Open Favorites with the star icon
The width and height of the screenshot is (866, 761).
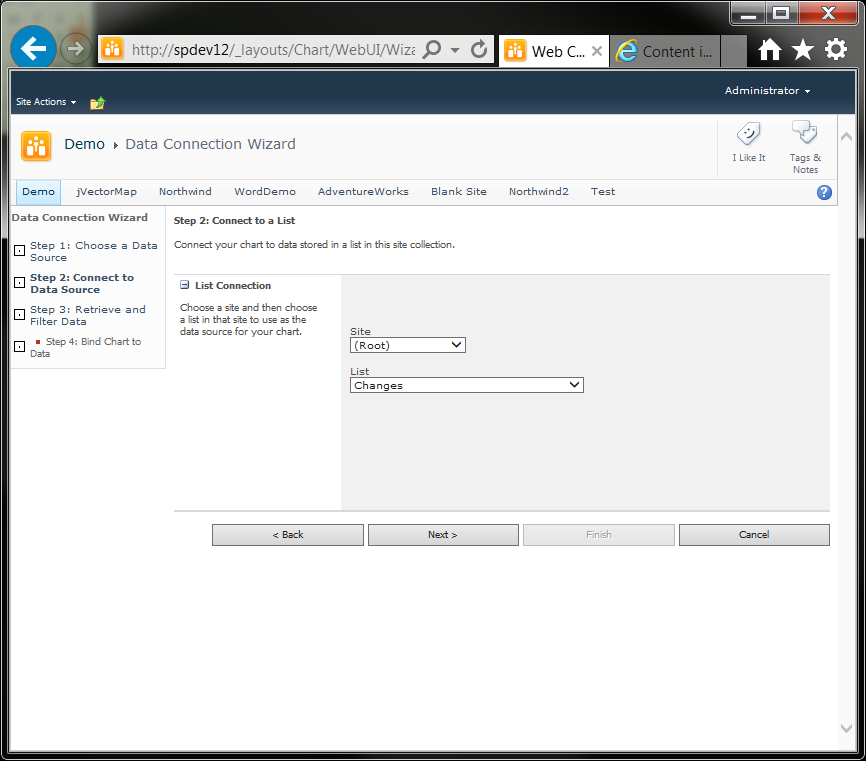pos(802,50)
